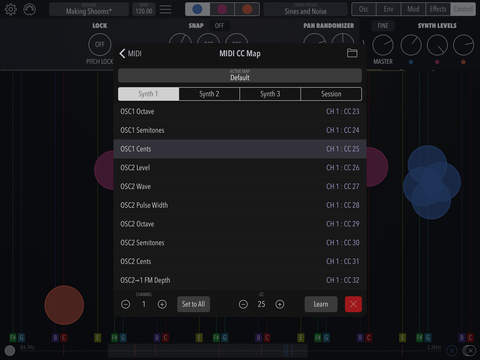Screen dimensions: 480x360
Task: Toggle the Snap OFF switch
Action: coord(219,26)
